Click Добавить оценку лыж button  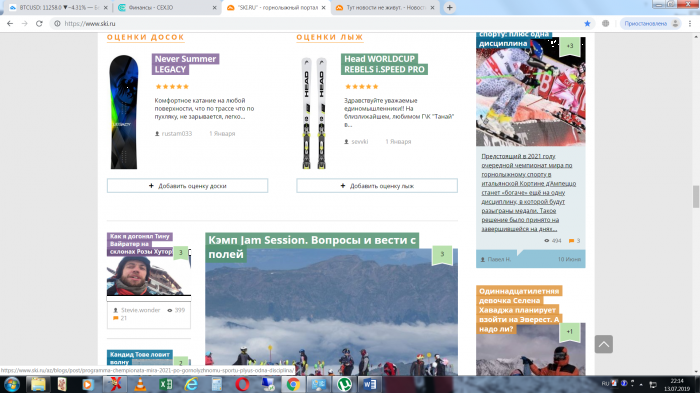pyautogui.click(x=377, y=186)
